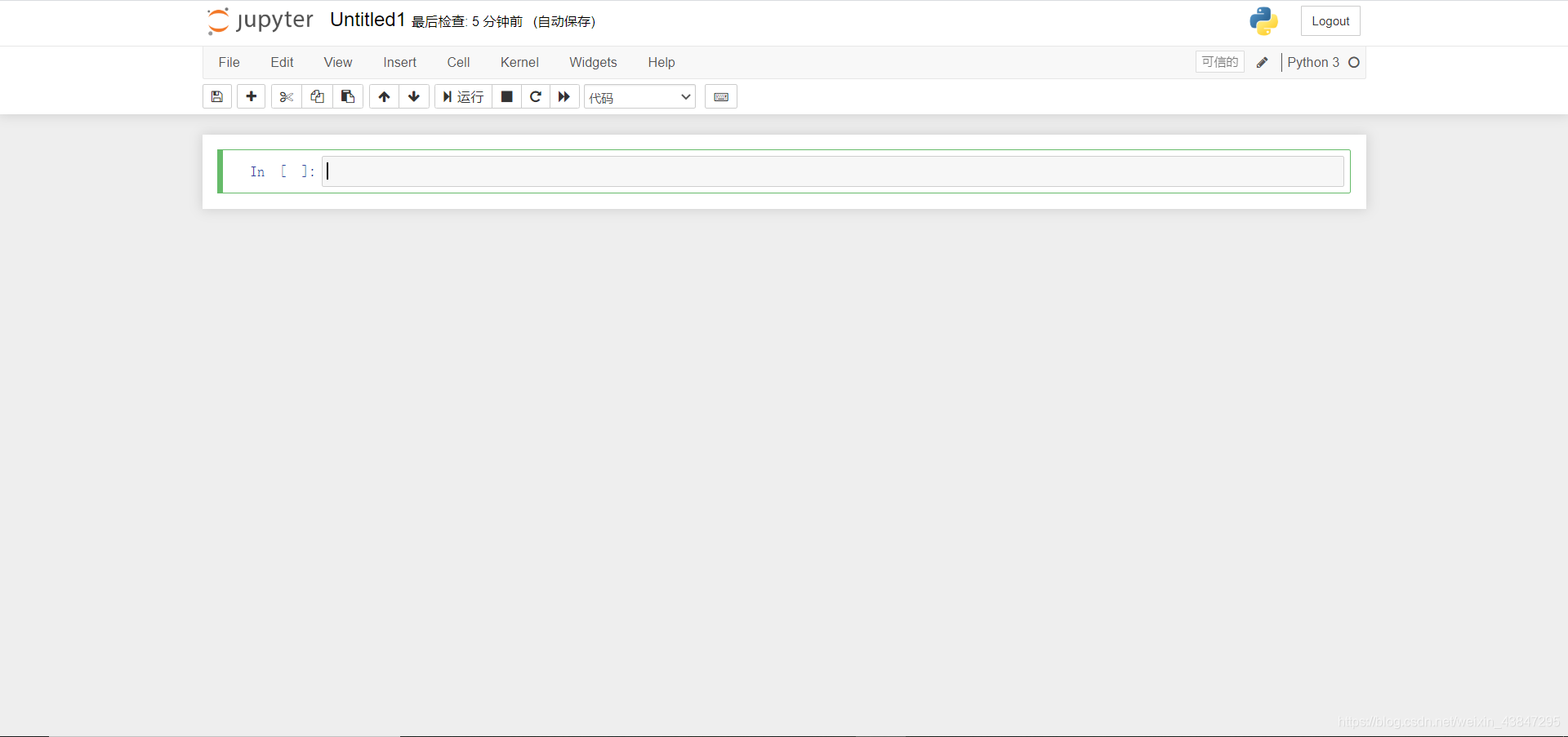Open the Help menu
1568x737 pixels.
661,62
